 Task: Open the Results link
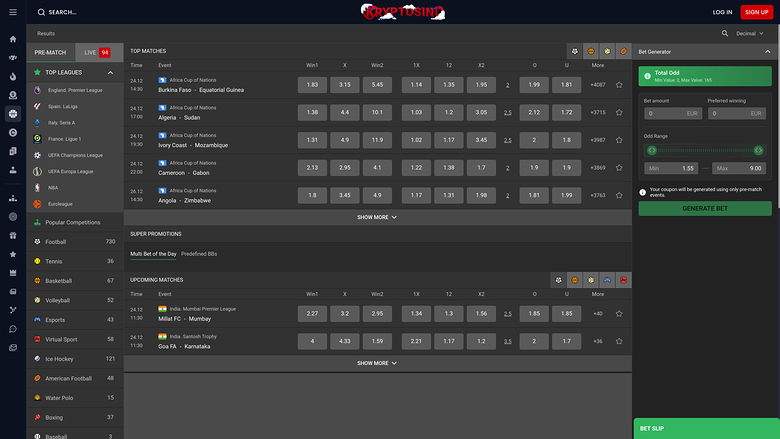[x=46, y=33]
